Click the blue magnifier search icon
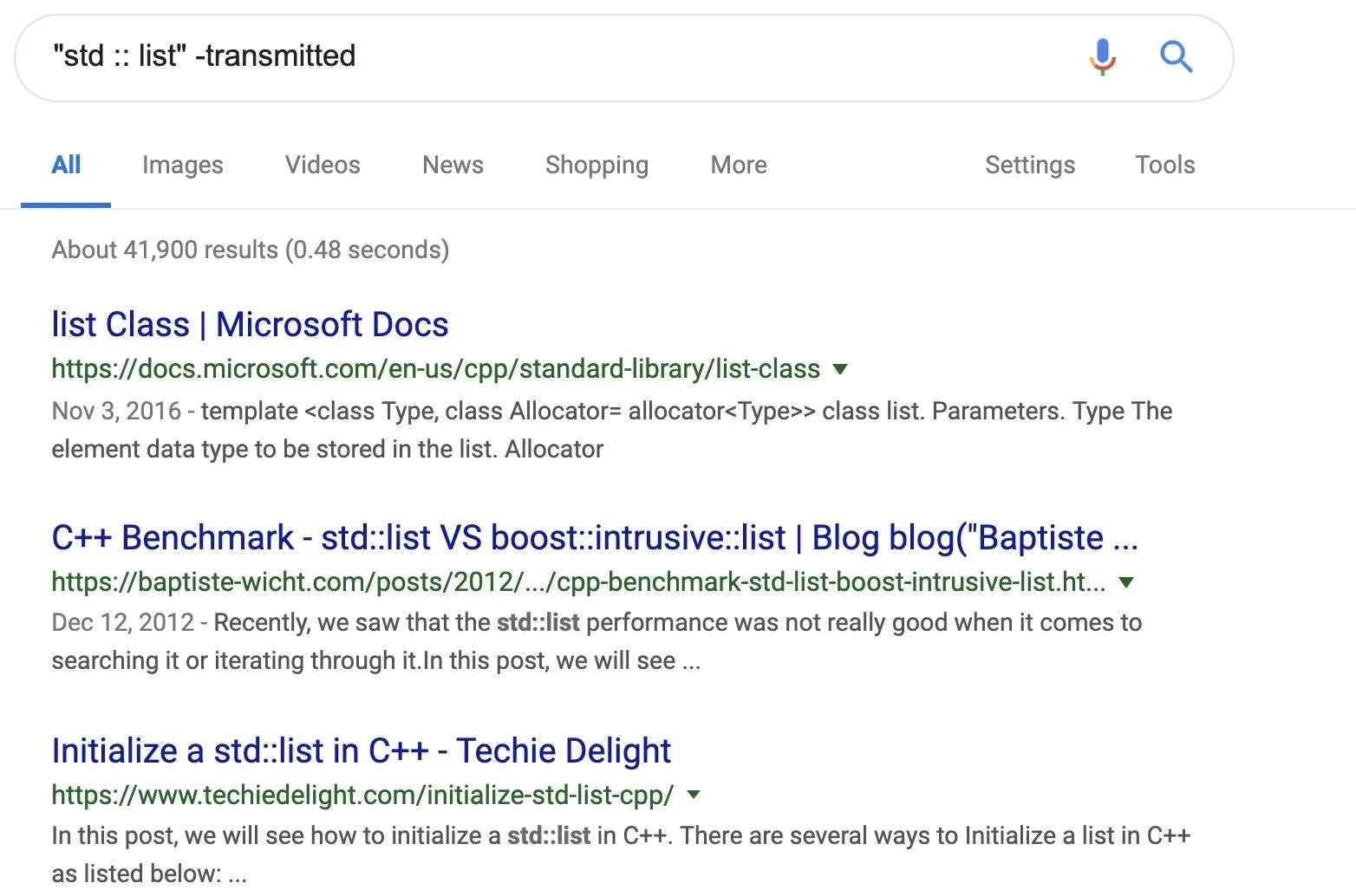Image resolution: width=1356 pixels, height=896 pixels. coord(1176,56)
